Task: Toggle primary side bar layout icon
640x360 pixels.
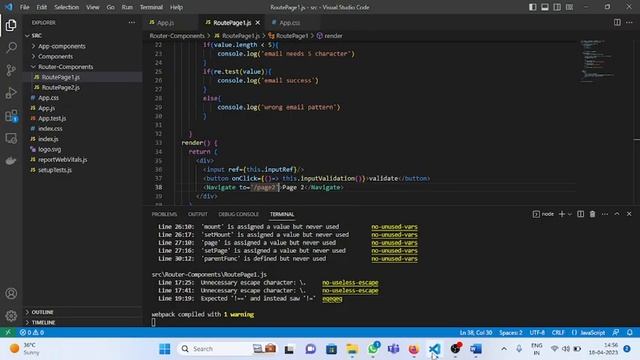Action: 533,7
